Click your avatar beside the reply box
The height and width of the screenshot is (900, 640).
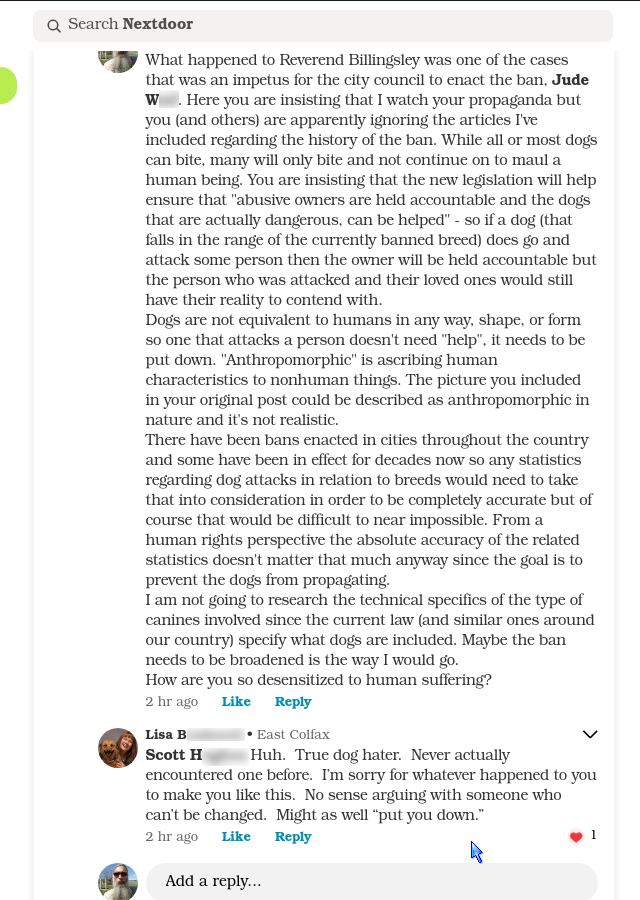(x=118, y=881)
